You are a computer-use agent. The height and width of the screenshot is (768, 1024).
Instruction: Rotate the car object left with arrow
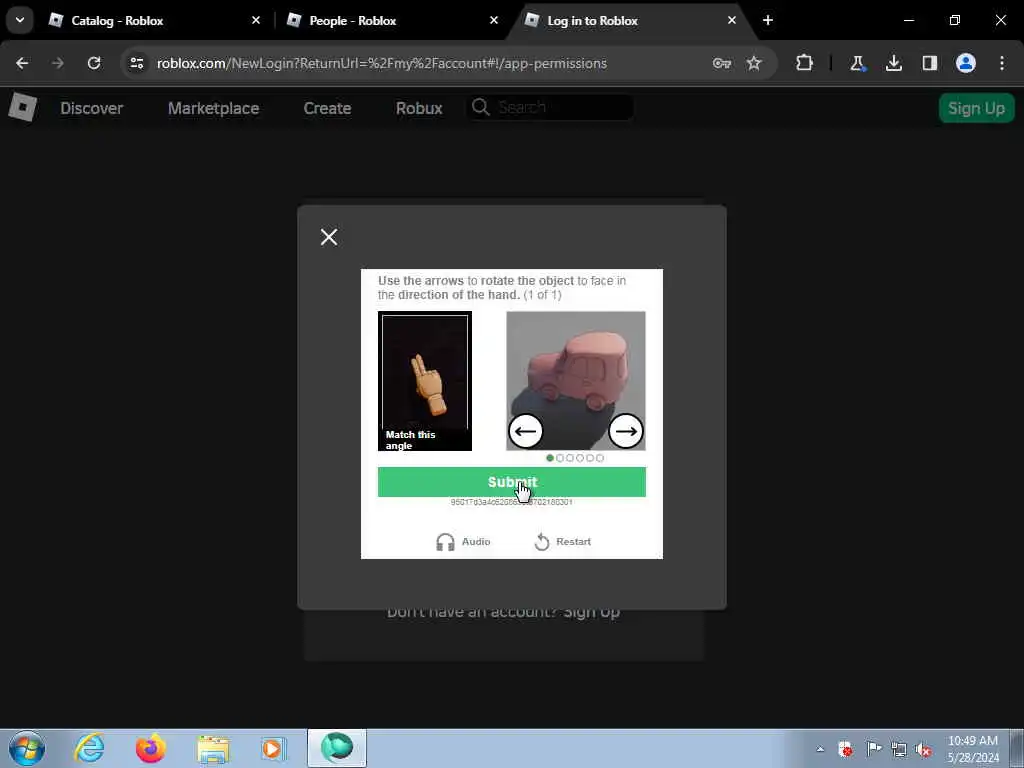click(525, 431)
